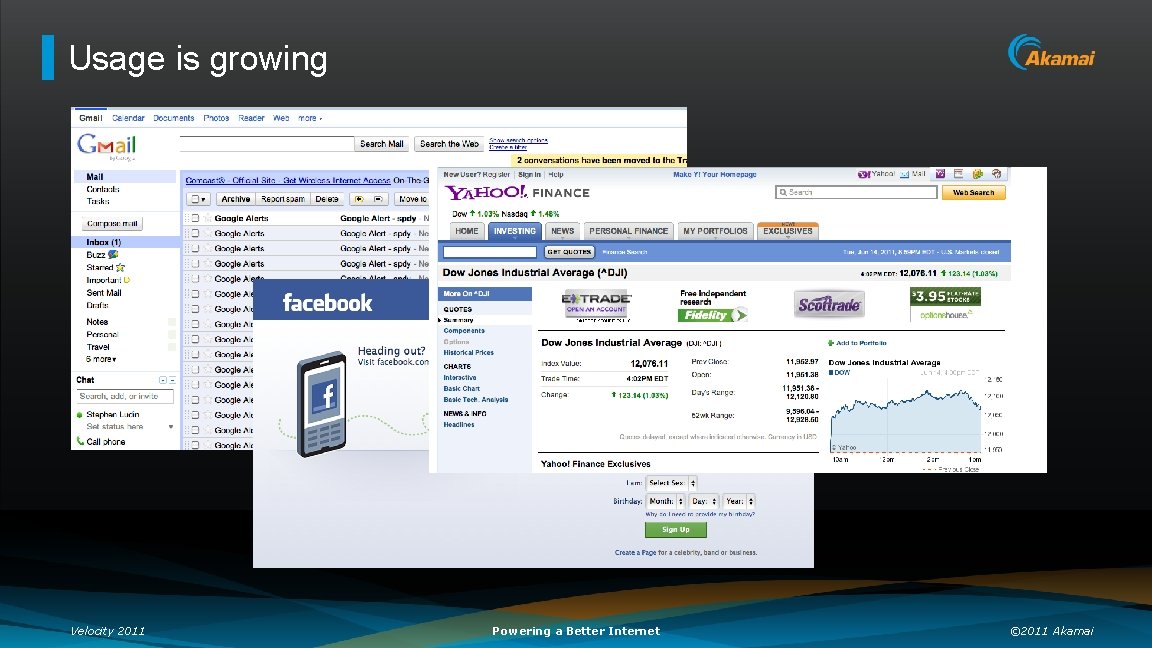1152x648 pixels.
Task: Click the Travel label color square
Action: [x=172, y=347]
